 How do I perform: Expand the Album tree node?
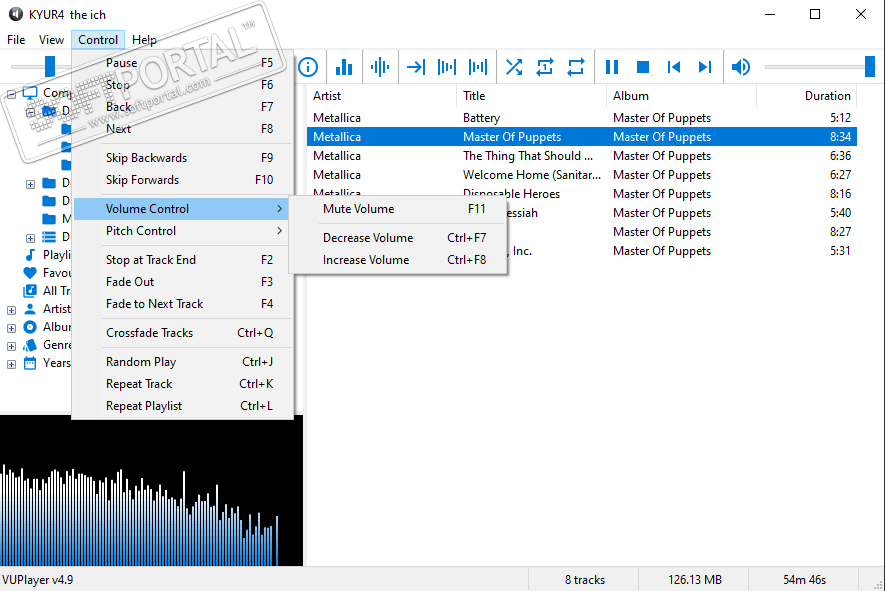click(11, 328)
